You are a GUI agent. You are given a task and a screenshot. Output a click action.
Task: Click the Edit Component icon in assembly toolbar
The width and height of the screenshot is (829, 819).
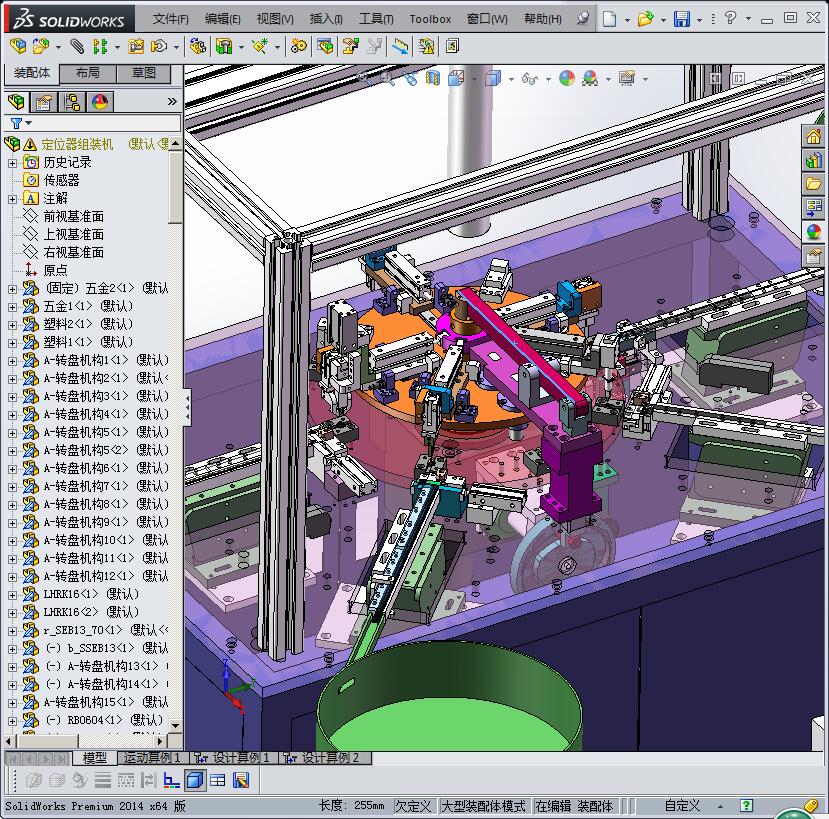(17, 47)
